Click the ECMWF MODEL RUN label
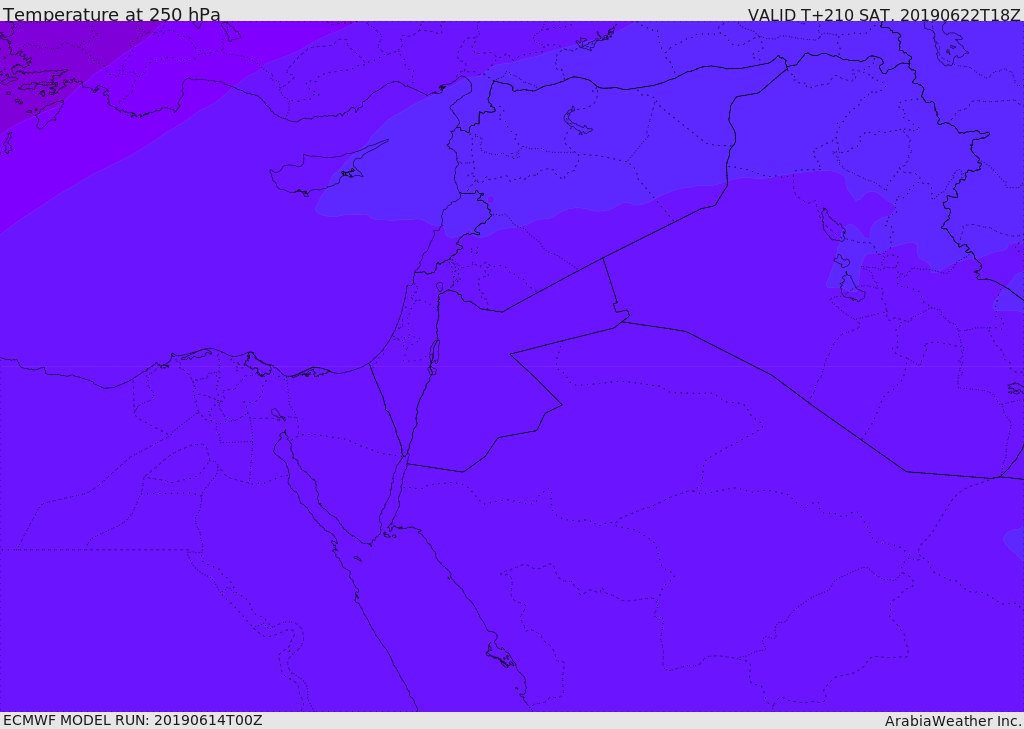The height and width of the screenshot is (729, 1024). [133, 720]
